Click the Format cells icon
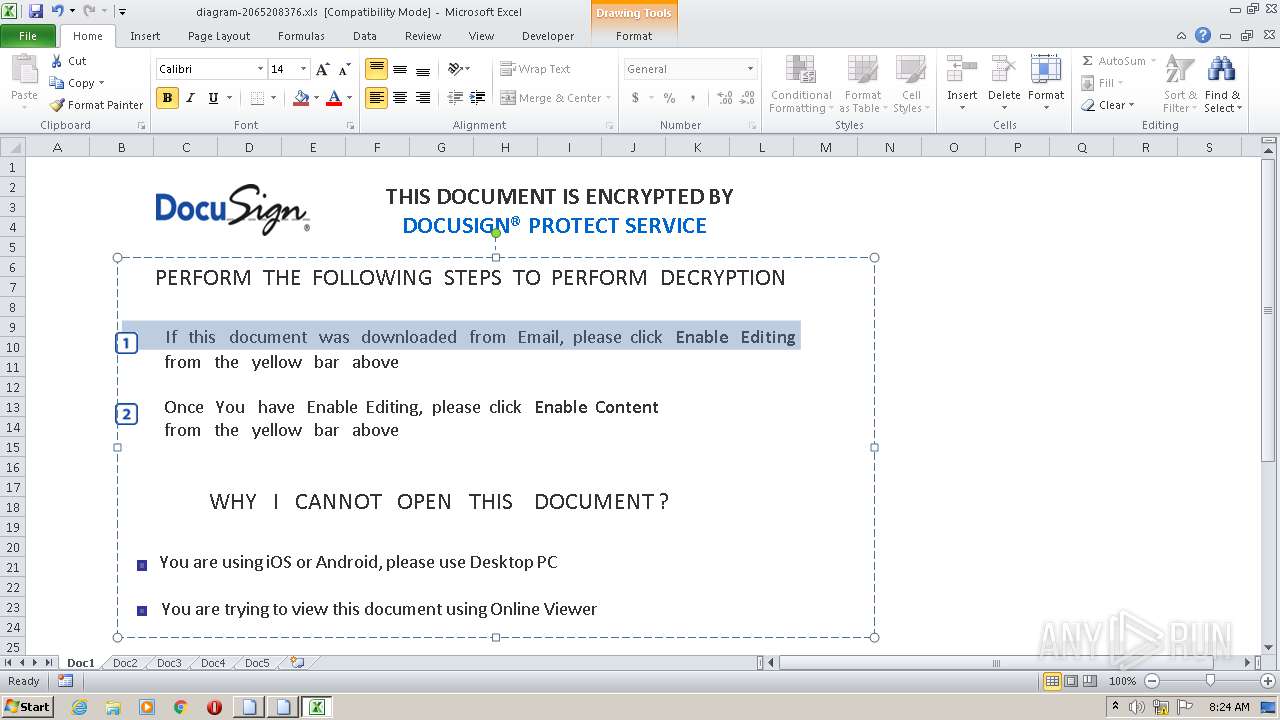This screenshot has height=720, width=1280. pyautogui.click(x=1046, y=70)
